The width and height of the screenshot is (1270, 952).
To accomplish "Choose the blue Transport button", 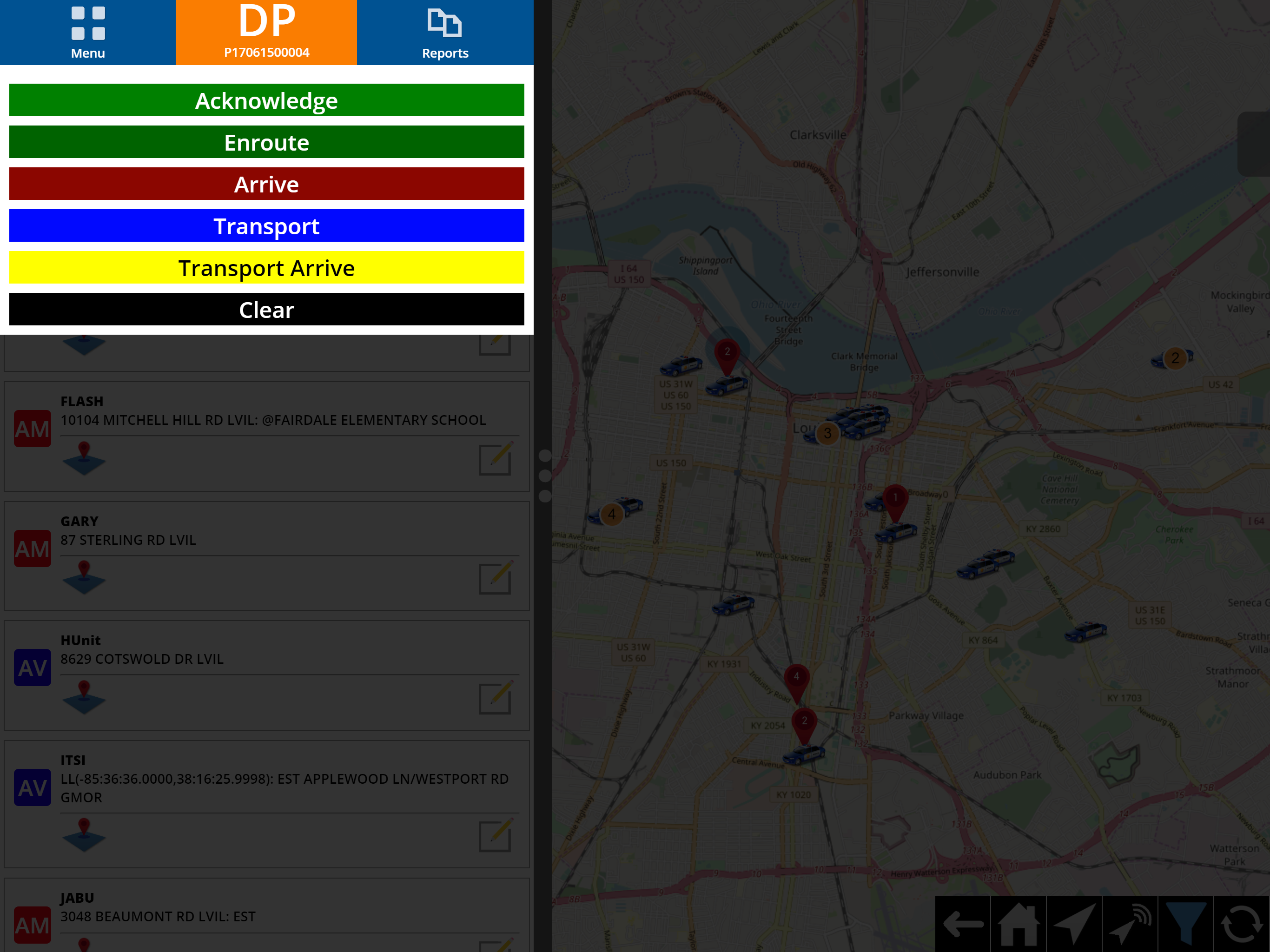I will tap(266, 226).
